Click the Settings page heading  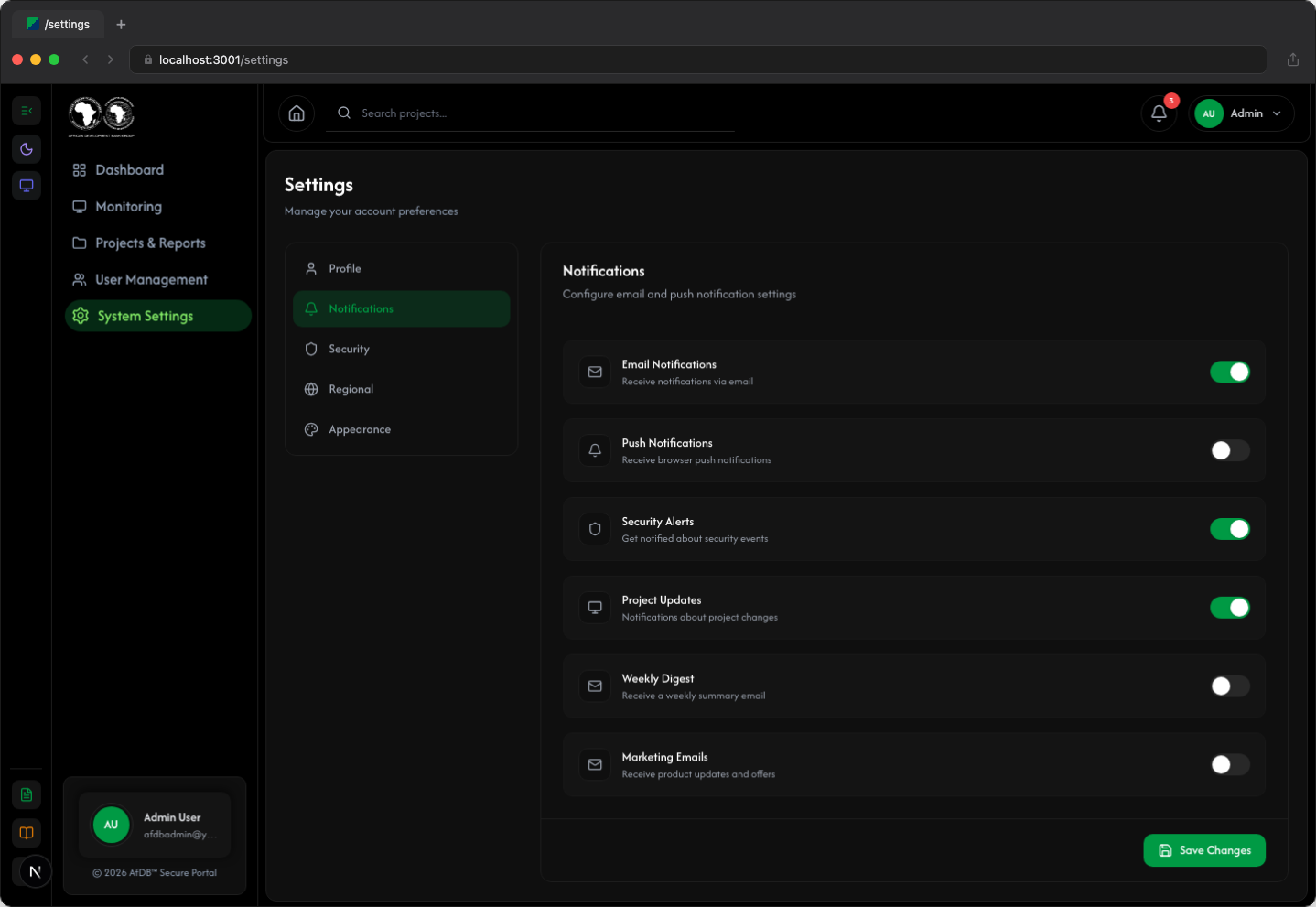tap(318, 185)
